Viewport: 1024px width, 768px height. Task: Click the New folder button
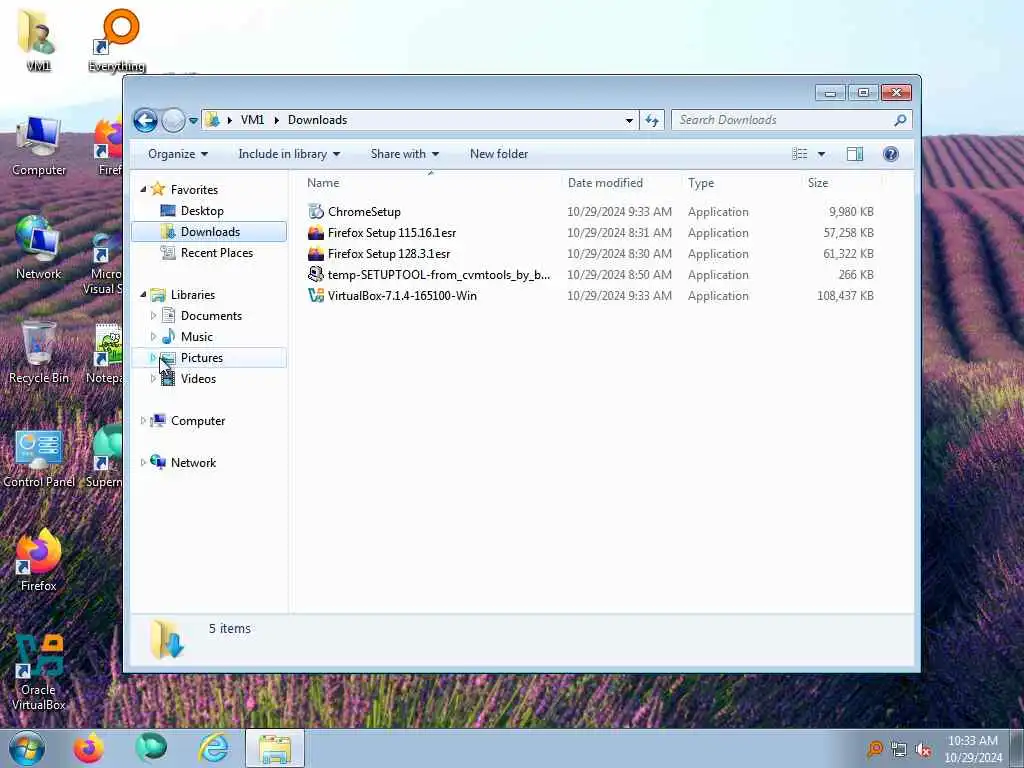pos(499,154)
